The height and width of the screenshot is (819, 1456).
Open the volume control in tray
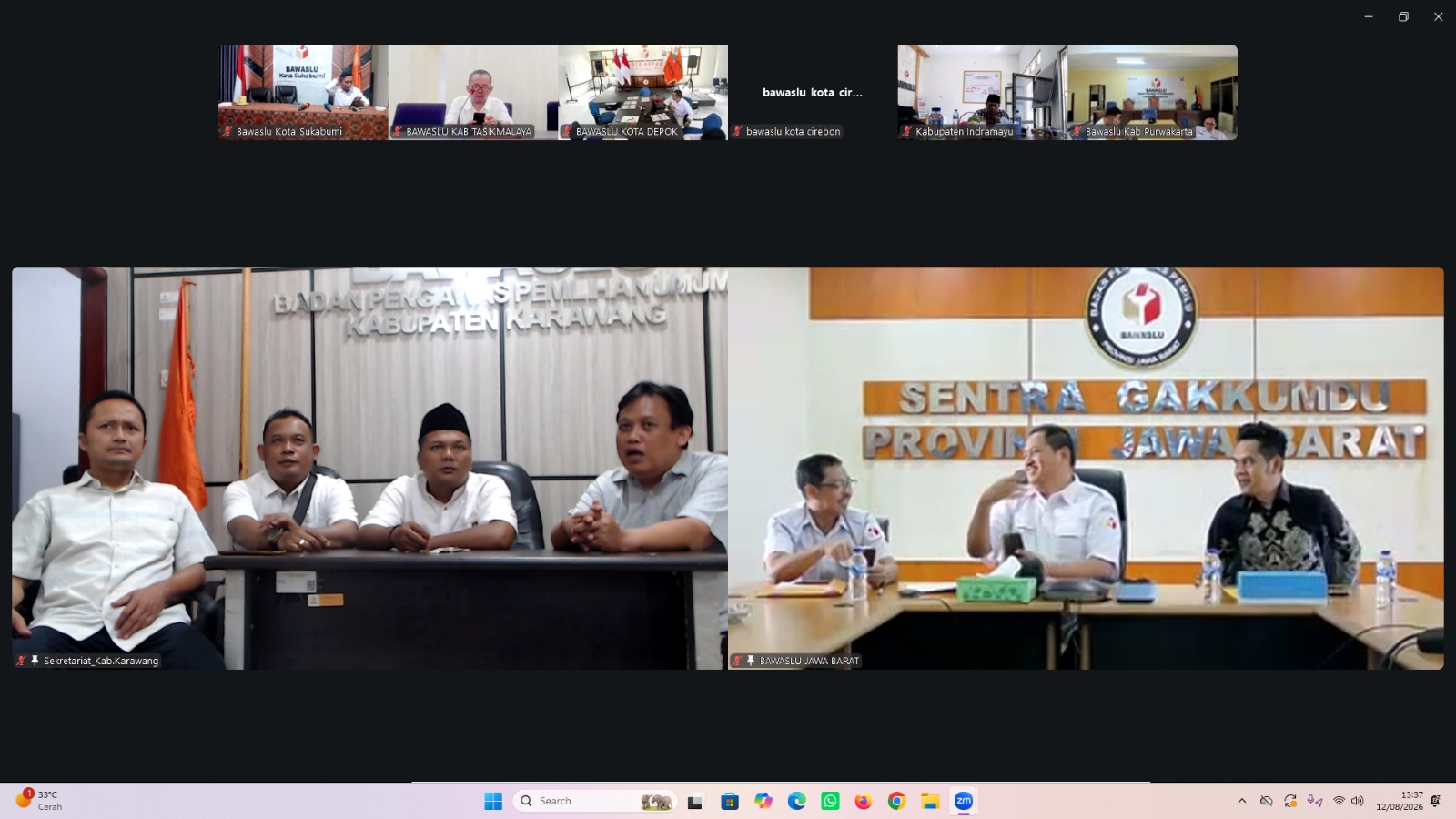point(1358,801)
